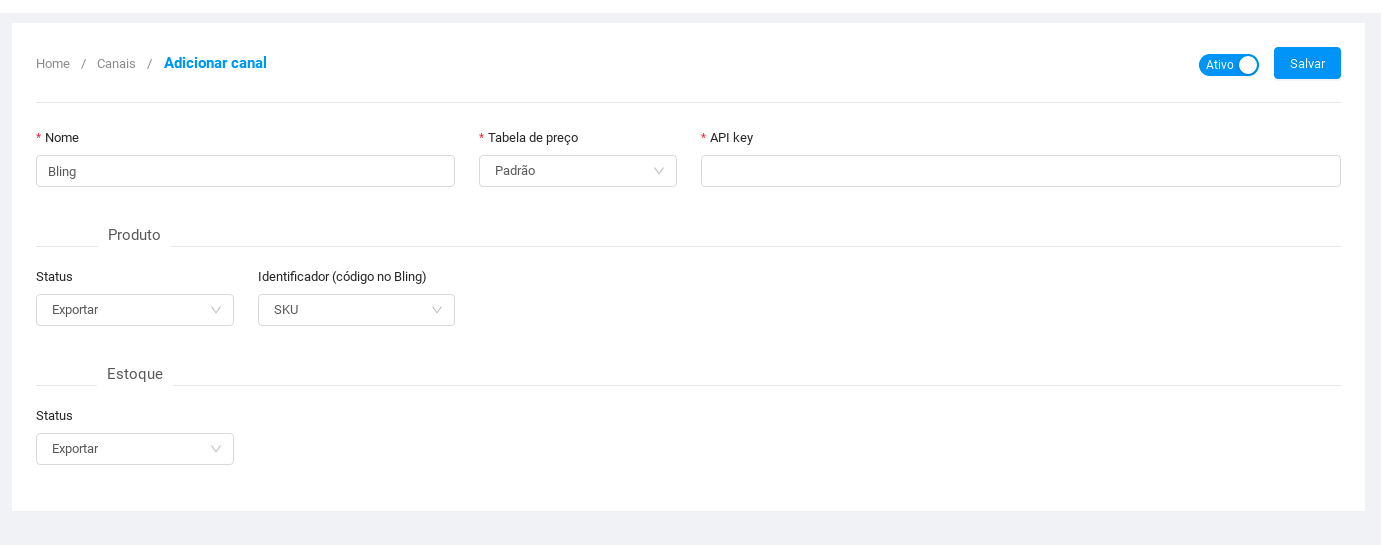The width and height of the screenshot is (1388, 545).
Task: Click the Identificador (código no Bling) label
Action: click(342, 277)
